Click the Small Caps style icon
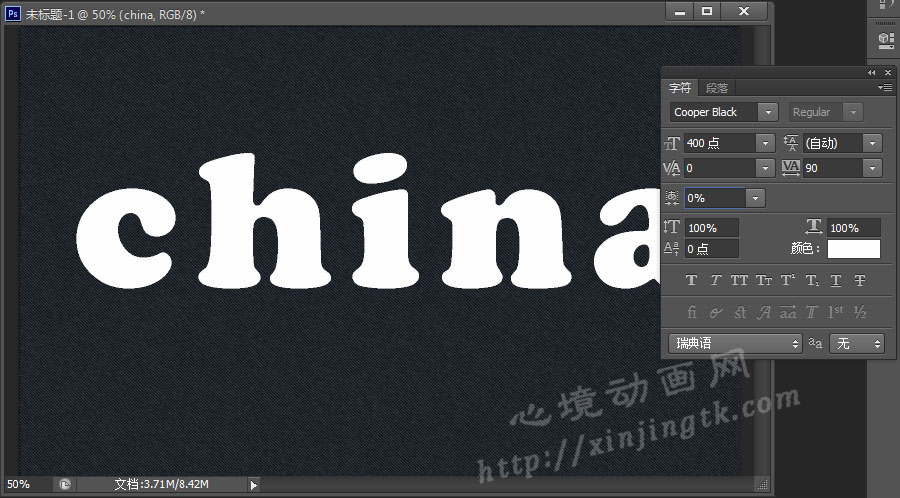Image resolution: width=900 pixels, height=498 pixels. tap(763, 281)
